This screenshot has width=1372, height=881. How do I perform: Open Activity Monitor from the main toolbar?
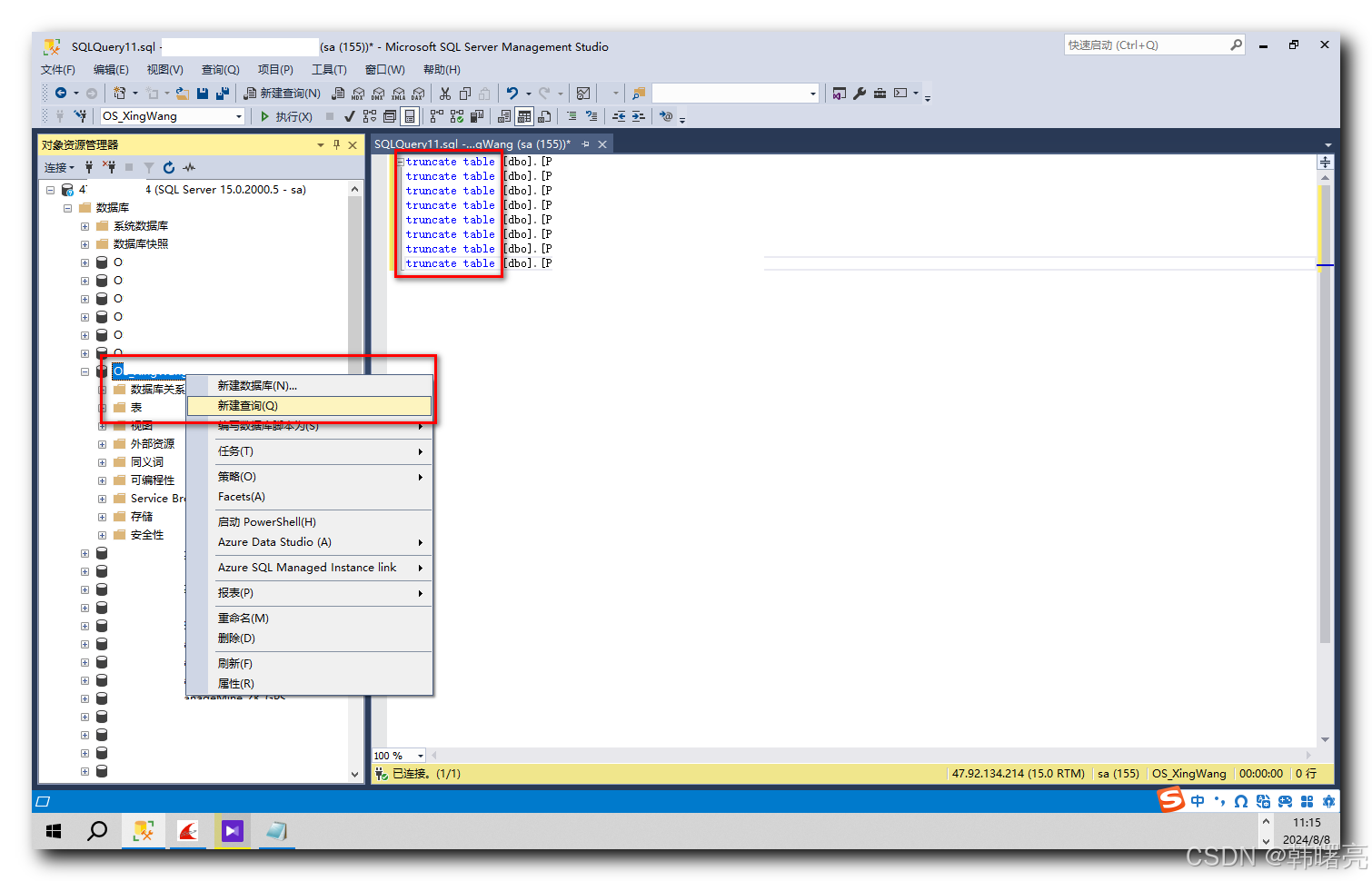pos(583,93)
